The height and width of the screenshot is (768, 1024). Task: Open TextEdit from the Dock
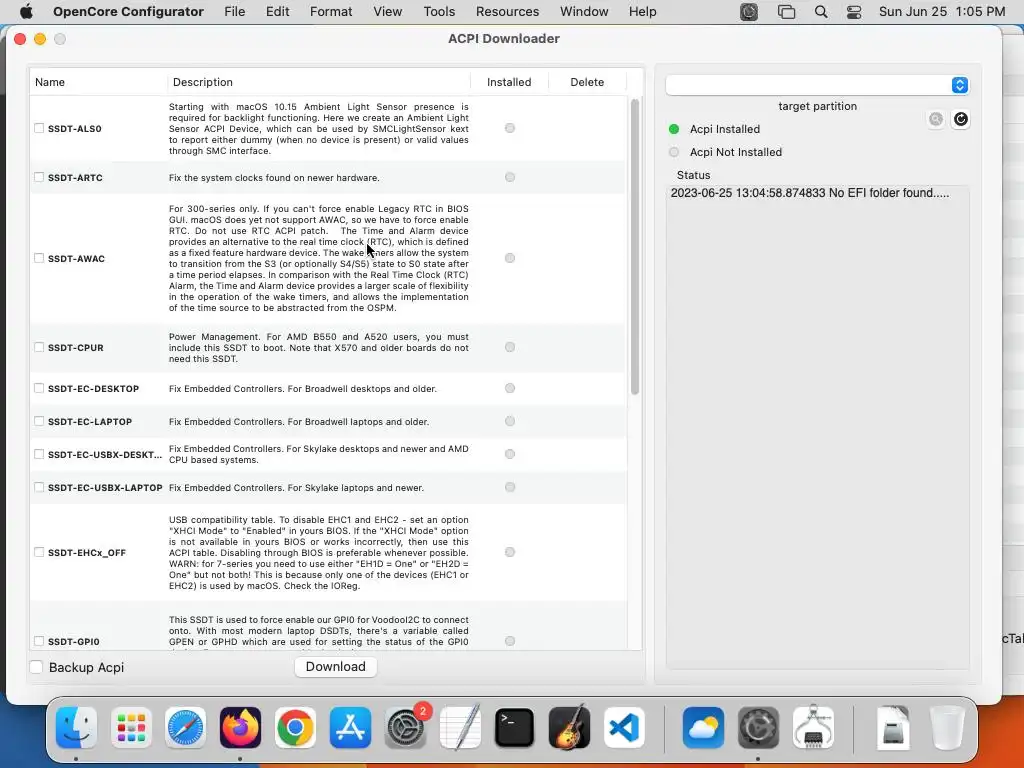(460, 728)
